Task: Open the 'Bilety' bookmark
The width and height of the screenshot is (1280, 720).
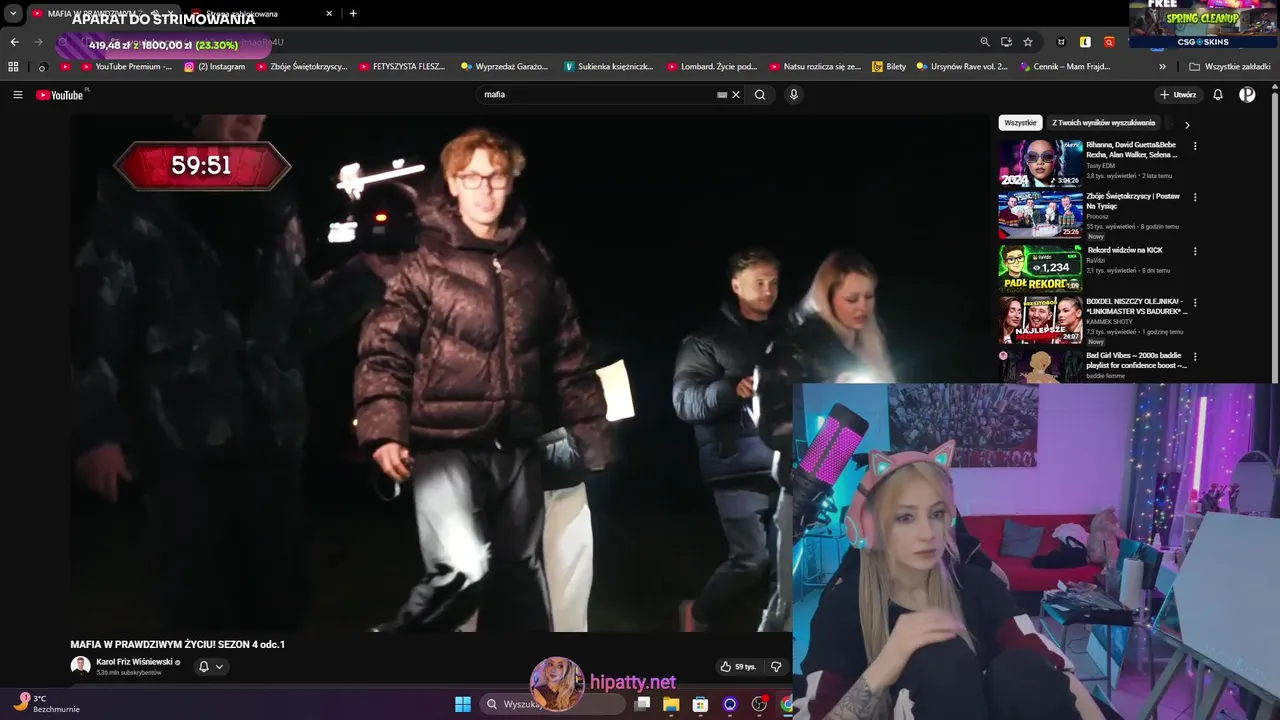Action: click(889, 67)
